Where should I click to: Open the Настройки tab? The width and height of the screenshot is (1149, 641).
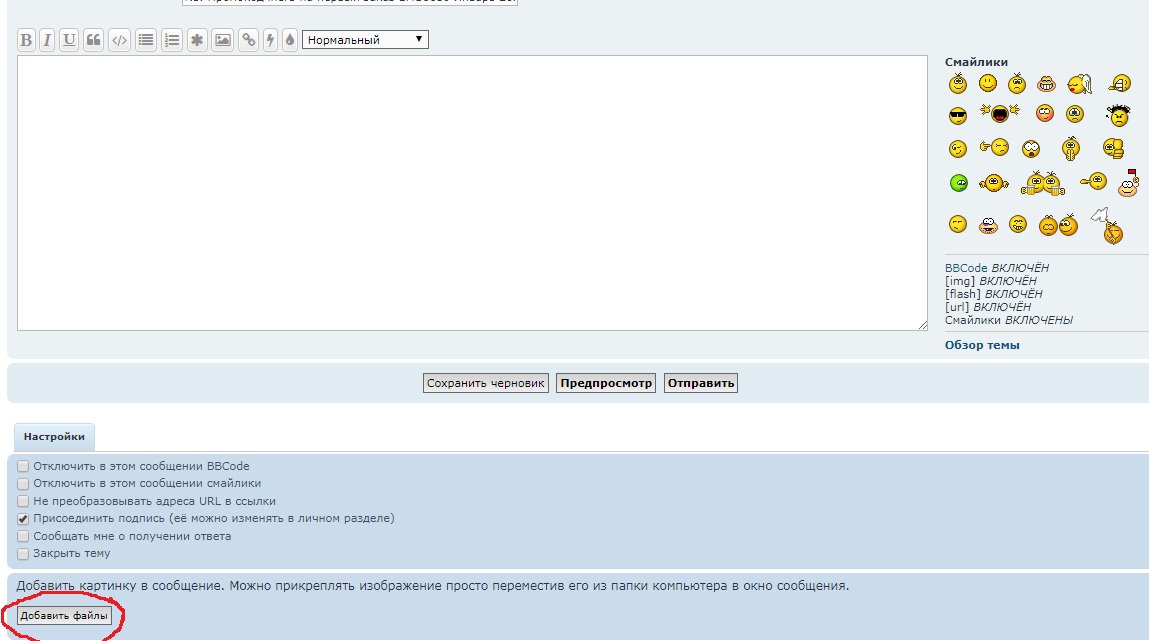(x=54, y=437)
